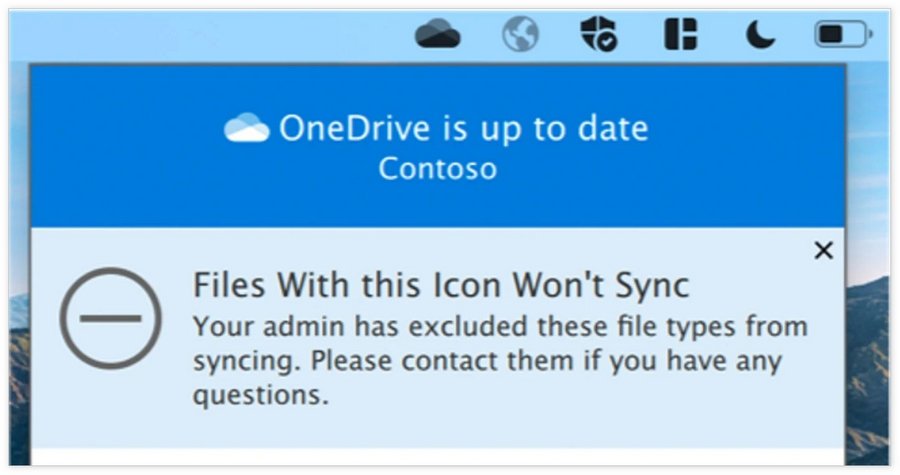Viewport: 900px width, 475px height.
Task: Click the white cloud logo in blue header
Action: click(x=247, y=128)
